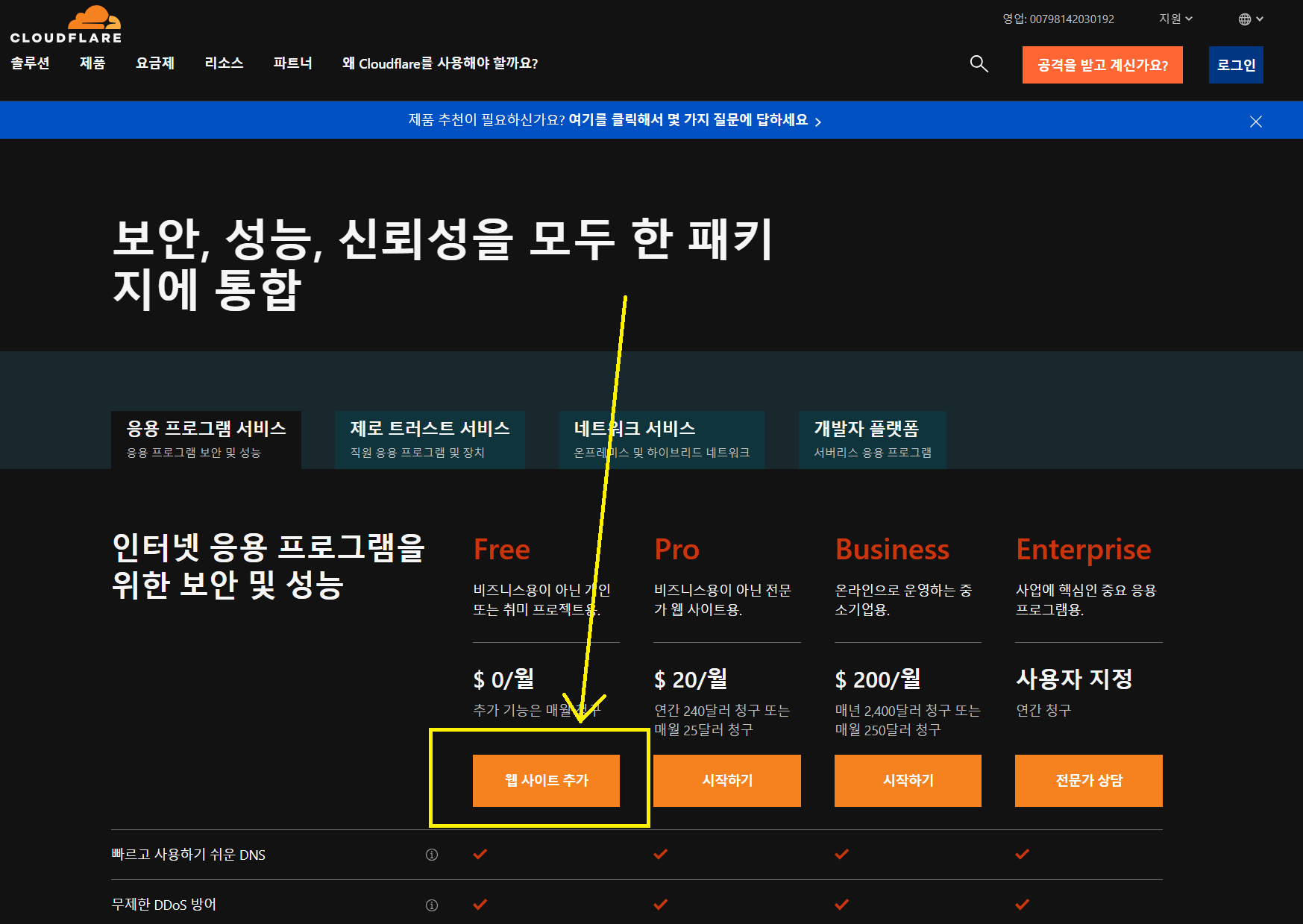Click info icon beside 빠르고 사용하기 쉬운 DNS
The height and width of the screenshot is (924, 1303).
tap(432, 855)
